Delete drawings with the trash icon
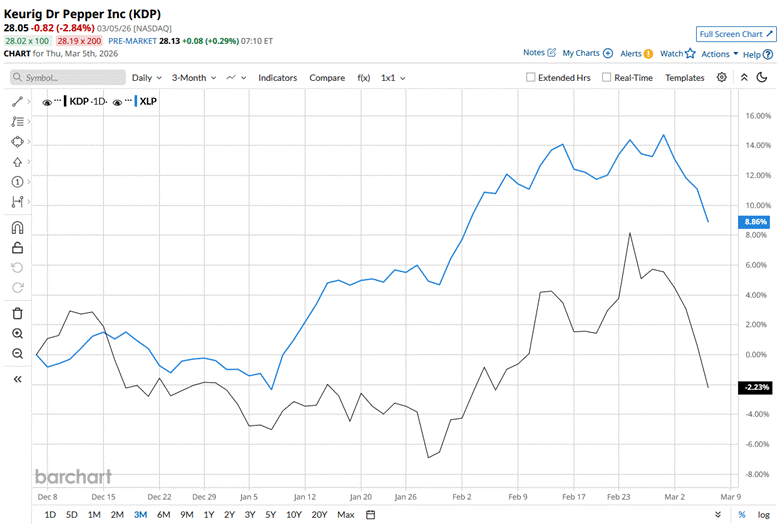This screenshot has height=524, width=780. (17, 314)
